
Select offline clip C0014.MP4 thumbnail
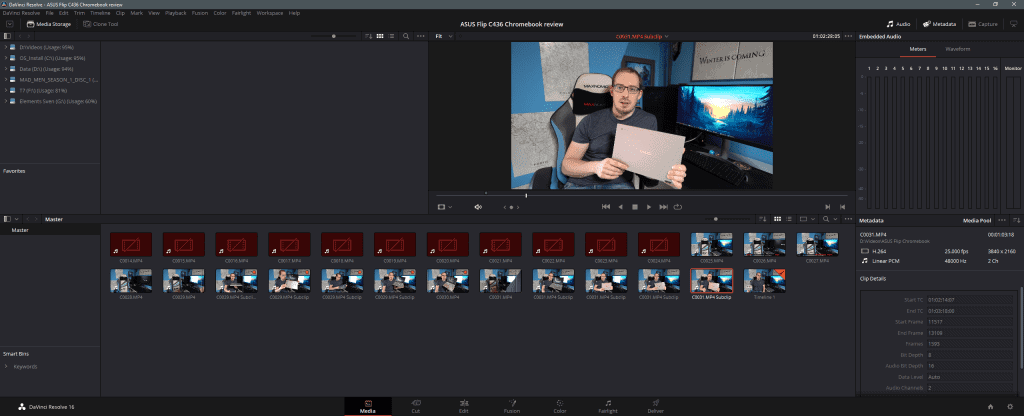(131, 244)
